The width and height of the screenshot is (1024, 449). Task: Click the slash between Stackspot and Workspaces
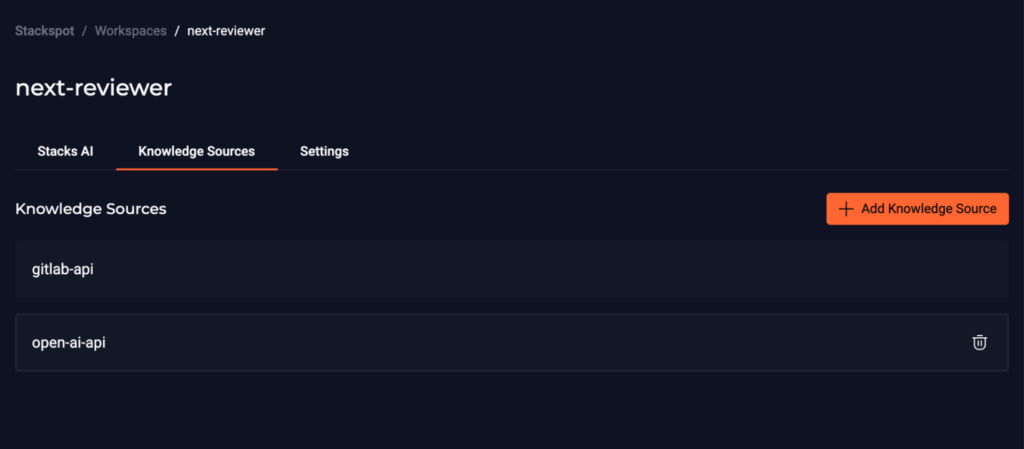coord(84,31)
